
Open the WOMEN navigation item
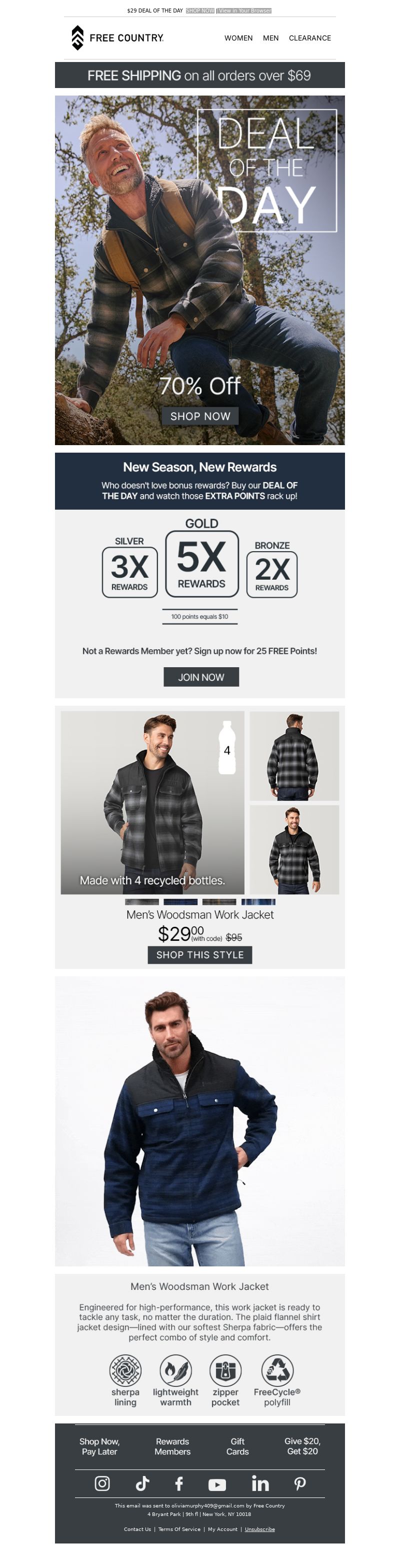point(238,38)
